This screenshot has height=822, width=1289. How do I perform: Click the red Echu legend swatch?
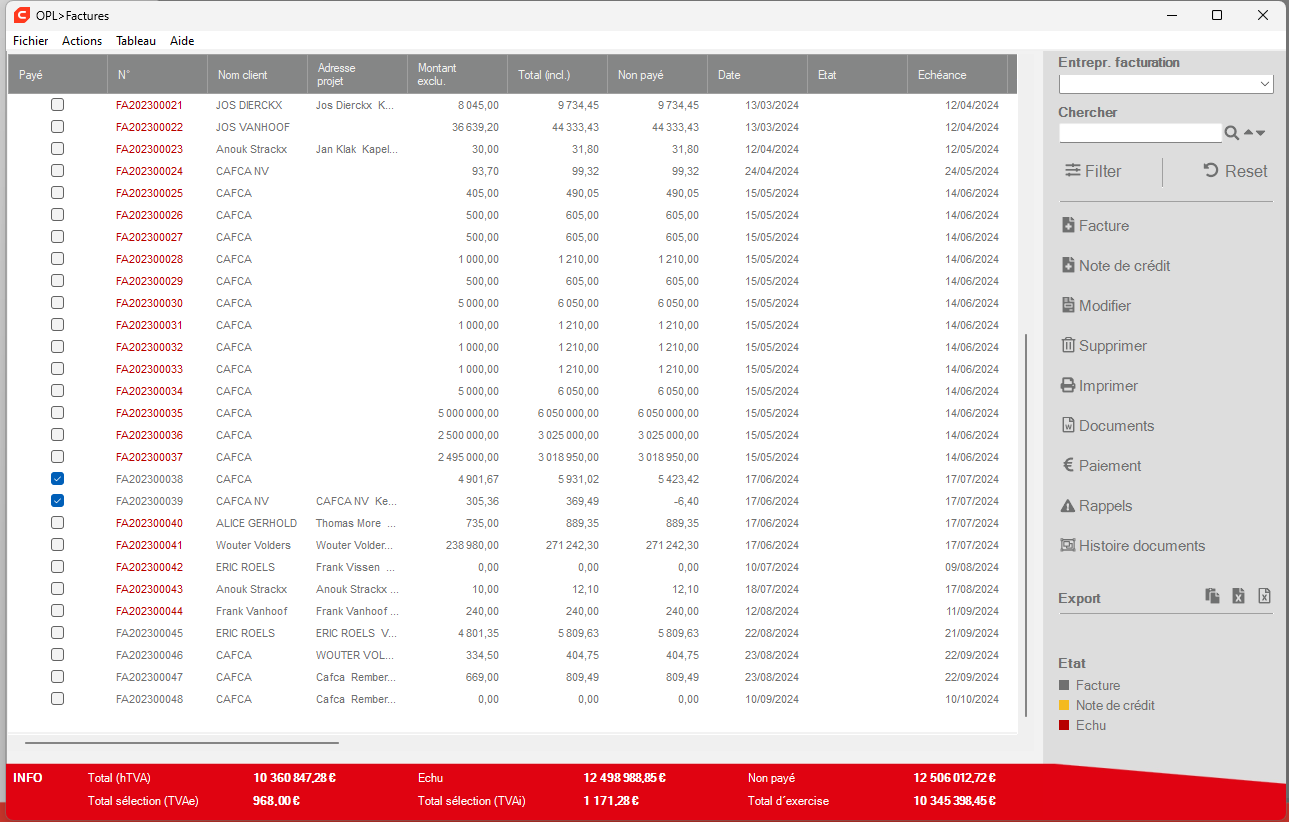click(x=1064, y=725)
